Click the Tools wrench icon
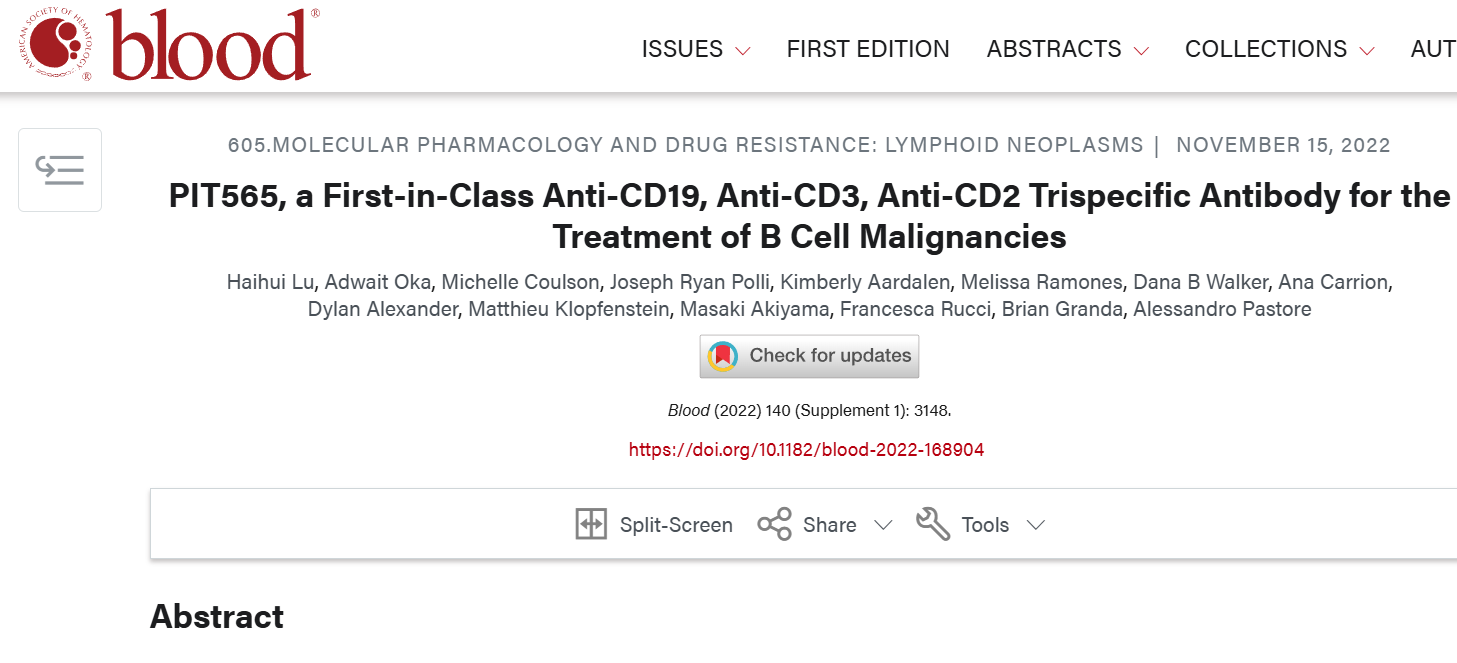The image size is (1457, 663). [933, 525]
